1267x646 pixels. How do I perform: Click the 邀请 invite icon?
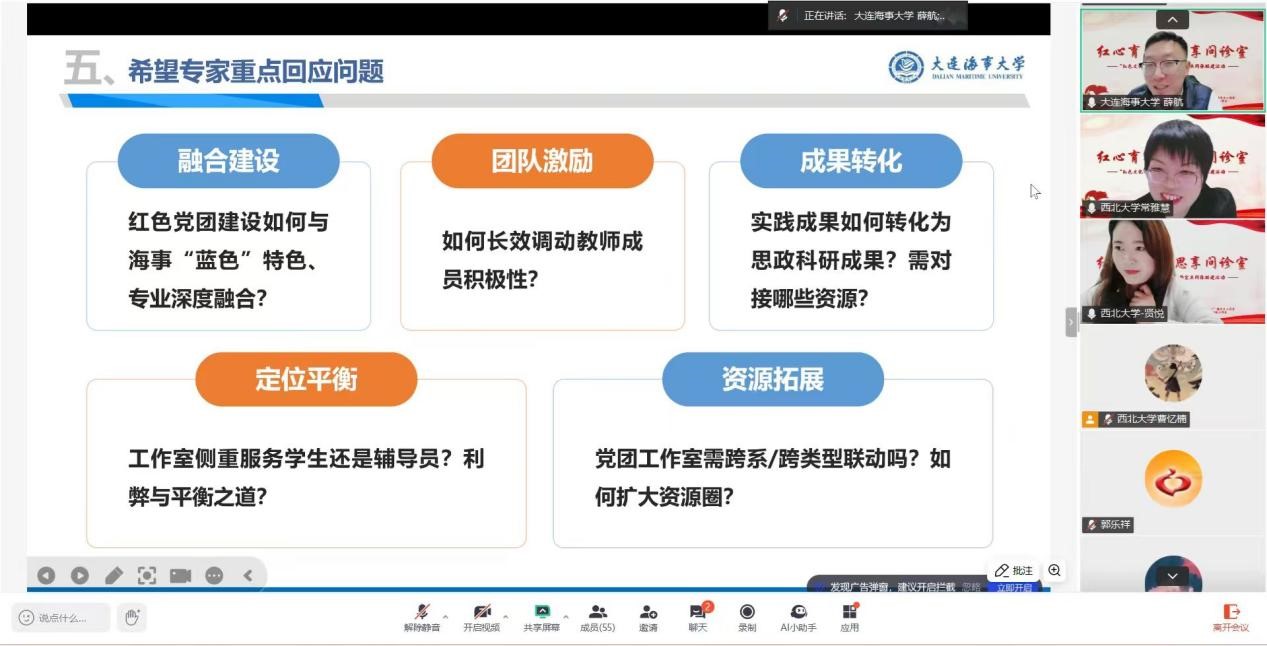point(648,616)
